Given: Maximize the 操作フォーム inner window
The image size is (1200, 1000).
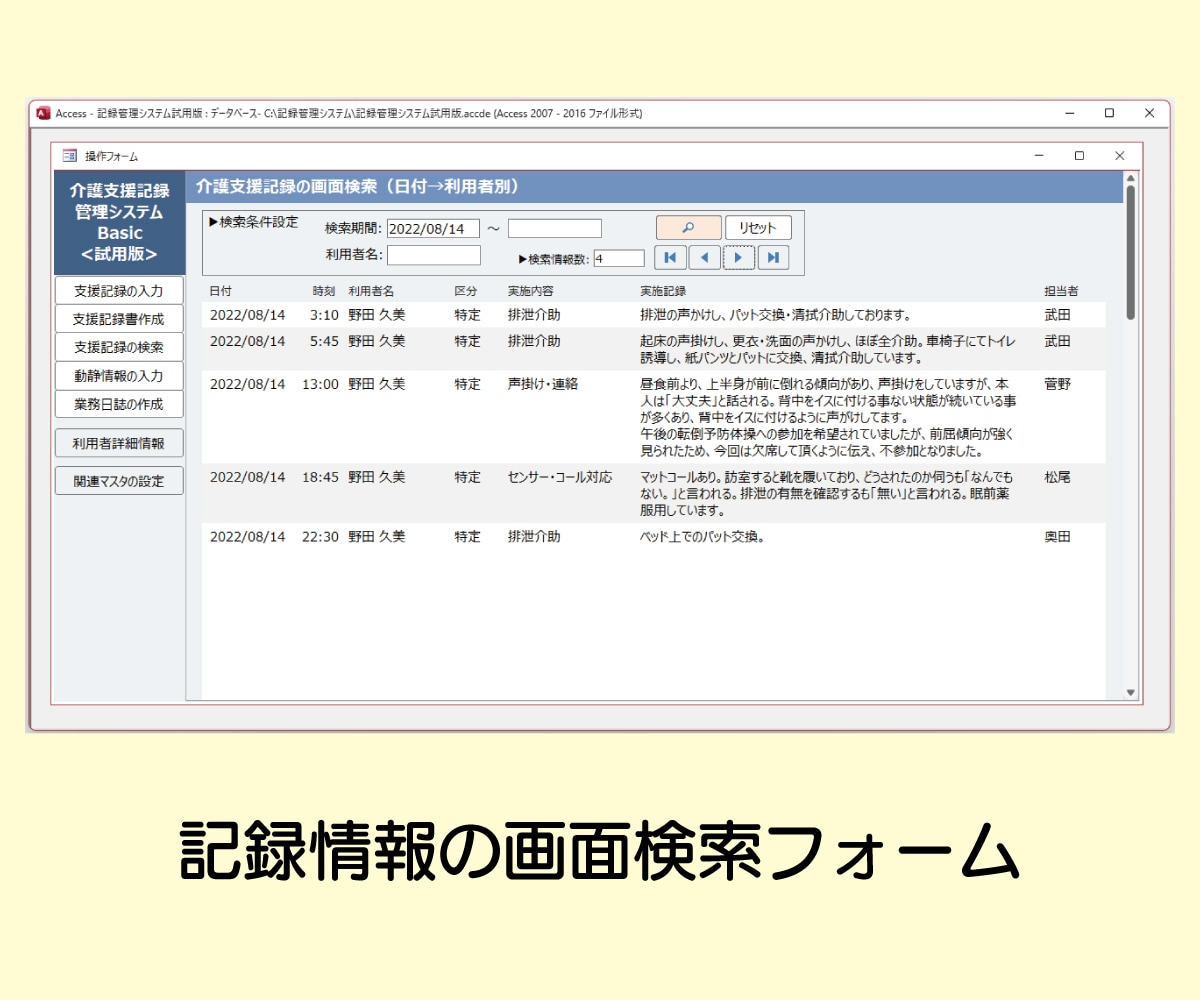Looking at the screenshot, I should click(x=1079, y=156).
